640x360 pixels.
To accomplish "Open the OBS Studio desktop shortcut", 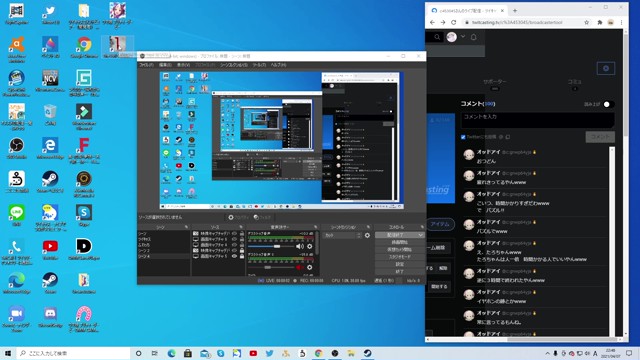I will pos(16,148).
